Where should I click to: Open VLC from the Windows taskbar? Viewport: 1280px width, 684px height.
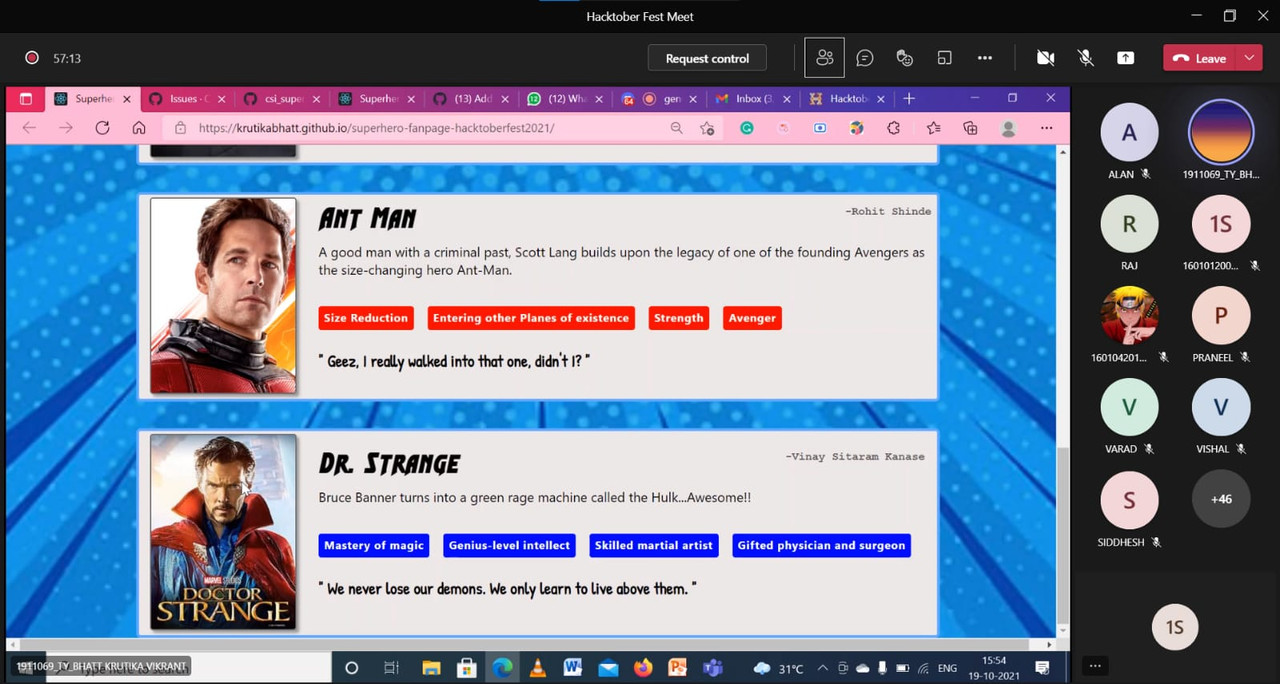[537, 667]
